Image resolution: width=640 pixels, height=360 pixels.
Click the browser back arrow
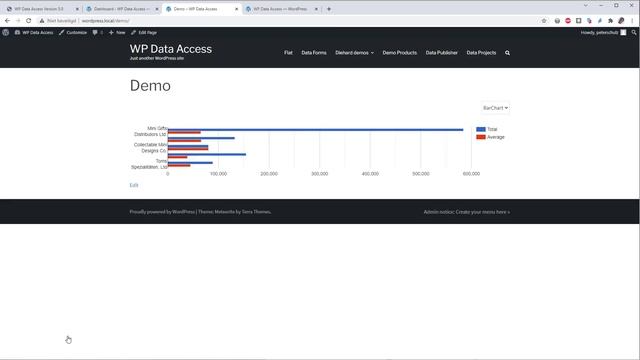tap(7, 20)
